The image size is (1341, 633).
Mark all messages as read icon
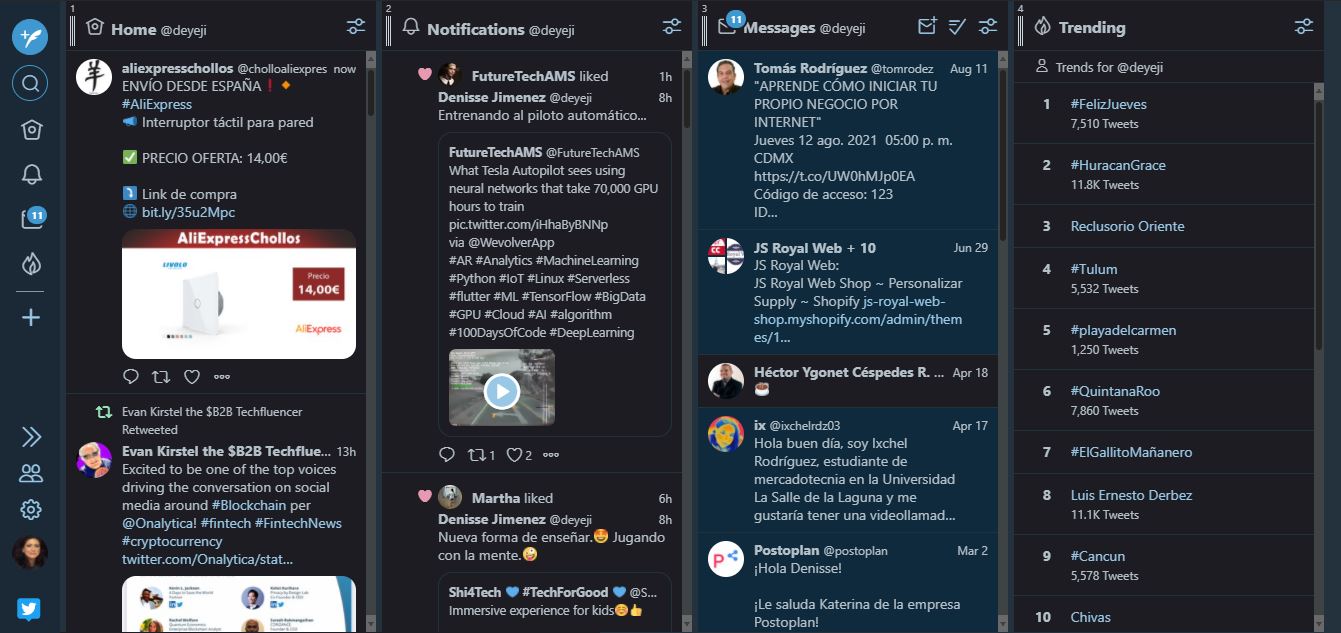(957, 27)
